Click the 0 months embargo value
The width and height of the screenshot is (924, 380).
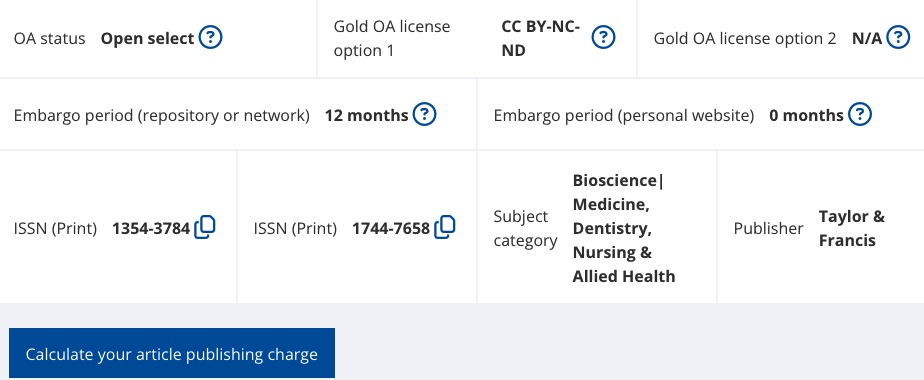click(806, 115)
